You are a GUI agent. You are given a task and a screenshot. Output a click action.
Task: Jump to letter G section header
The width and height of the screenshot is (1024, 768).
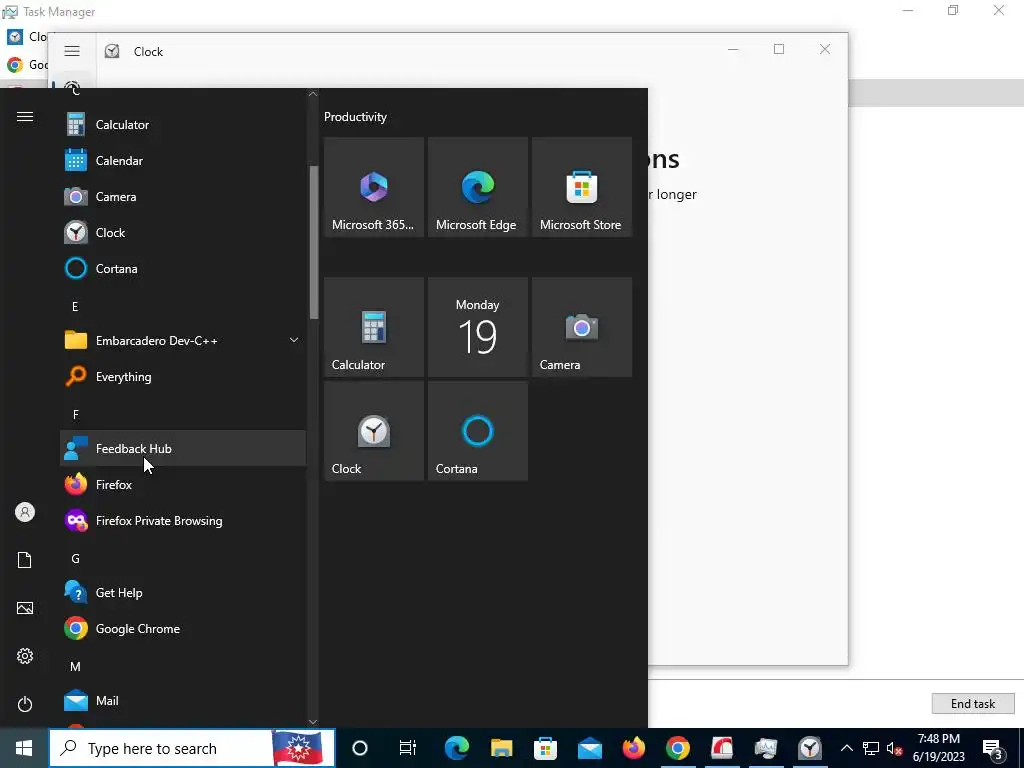(x=76, y=558)
